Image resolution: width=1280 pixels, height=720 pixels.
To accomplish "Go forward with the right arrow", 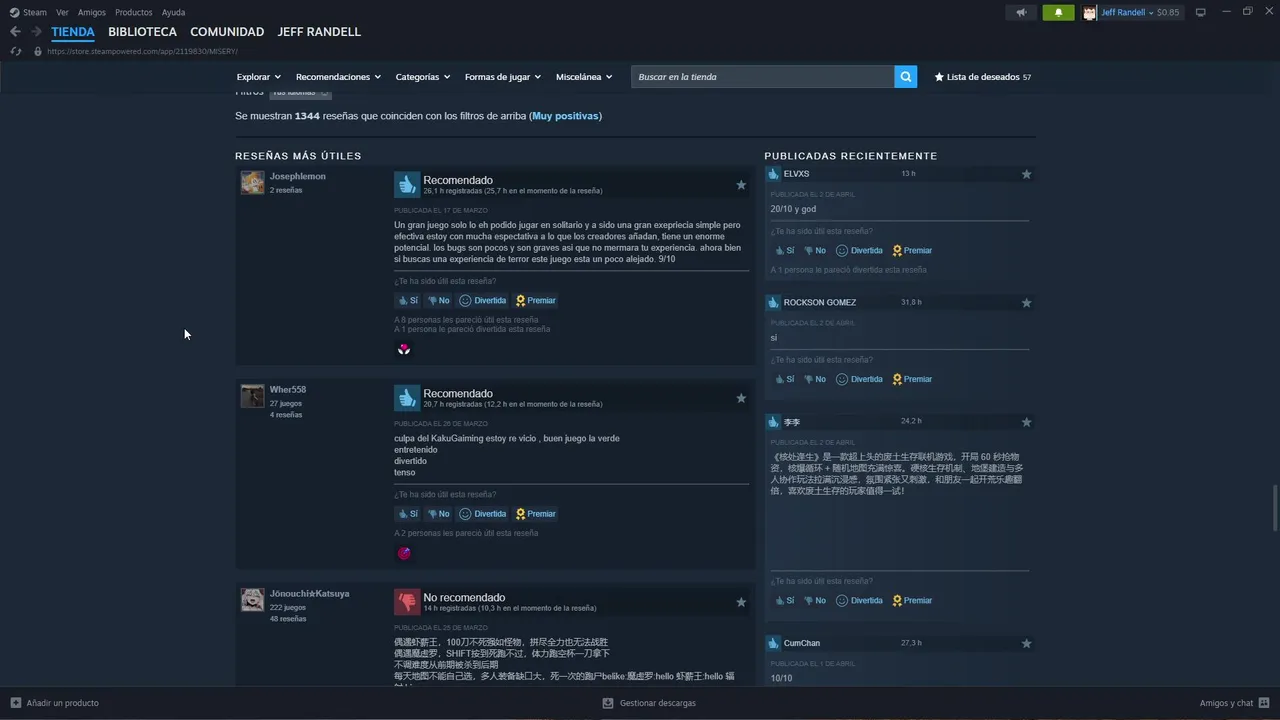I will (x=36, y=32).
